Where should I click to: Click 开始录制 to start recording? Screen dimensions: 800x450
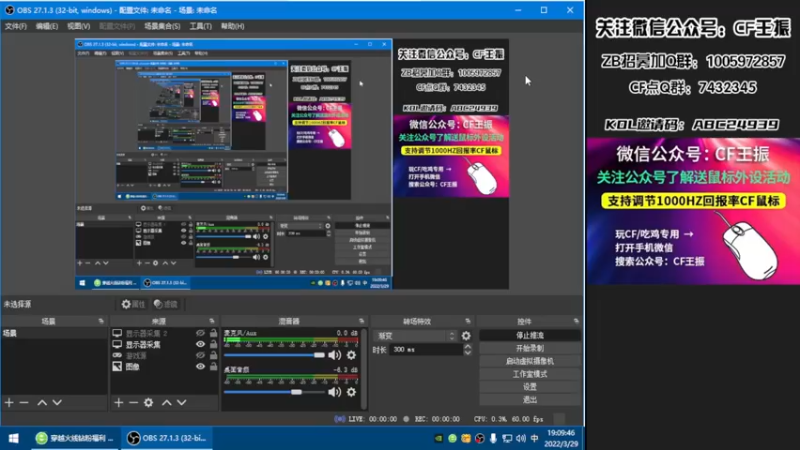[x=530, y=348]
